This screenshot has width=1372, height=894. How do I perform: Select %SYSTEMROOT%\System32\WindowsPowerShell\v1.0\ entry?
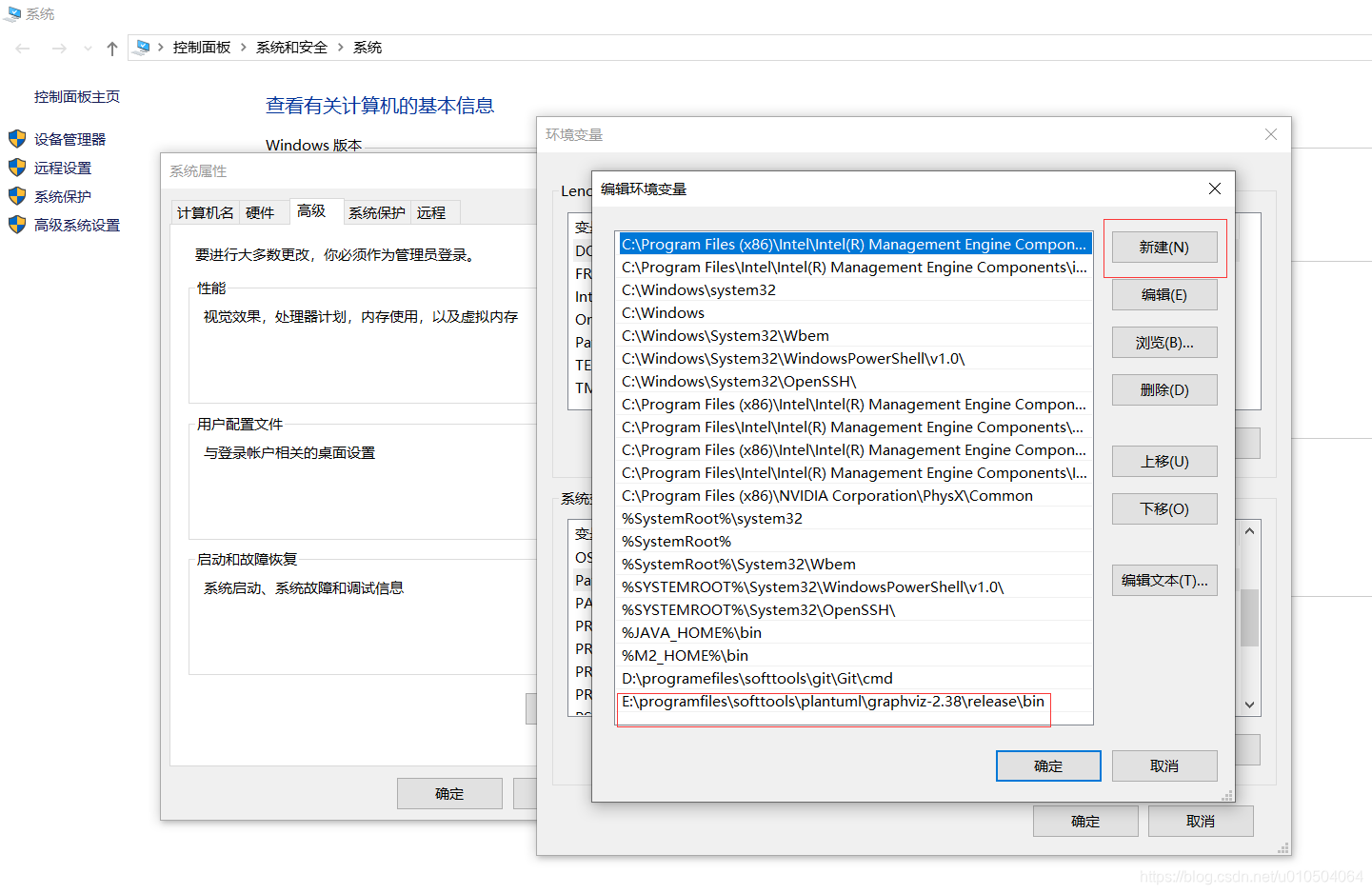pos(854,586)
